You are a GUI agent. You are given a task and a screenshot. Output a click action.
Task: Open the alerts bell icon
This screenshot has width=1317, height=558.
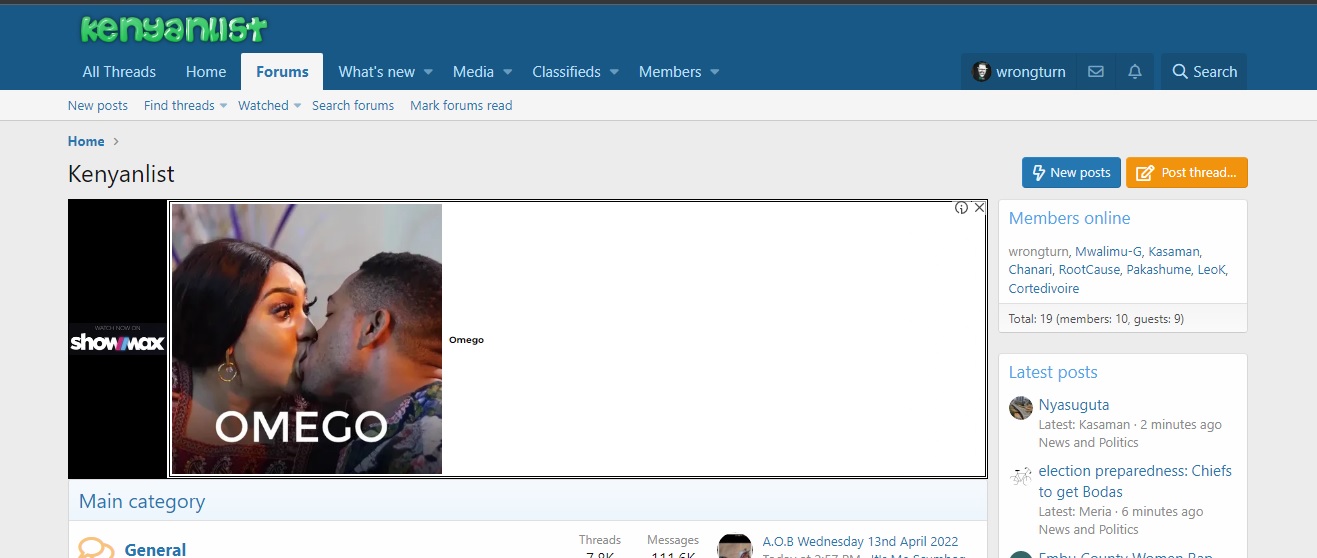[1135, 72]
